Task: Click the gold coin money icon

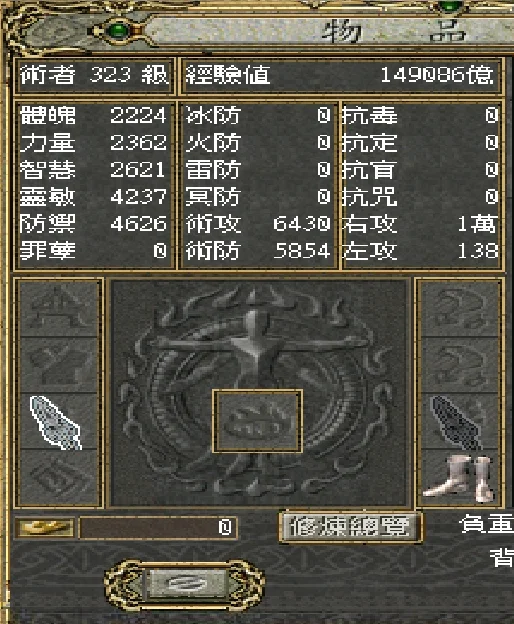Action: [45, 528]
